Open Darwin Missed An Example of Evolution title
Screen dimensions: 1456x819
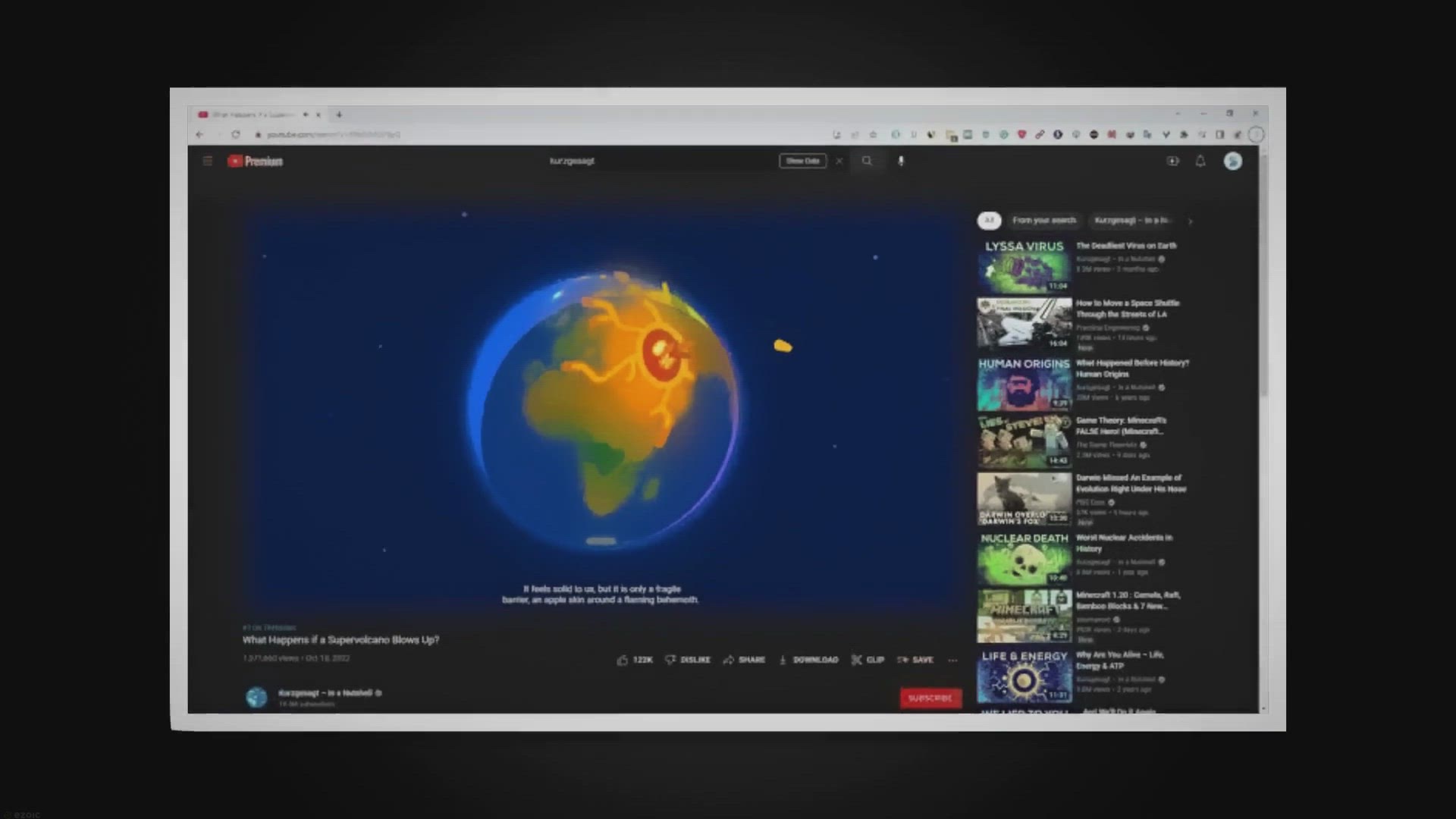tap(1131, 483)
